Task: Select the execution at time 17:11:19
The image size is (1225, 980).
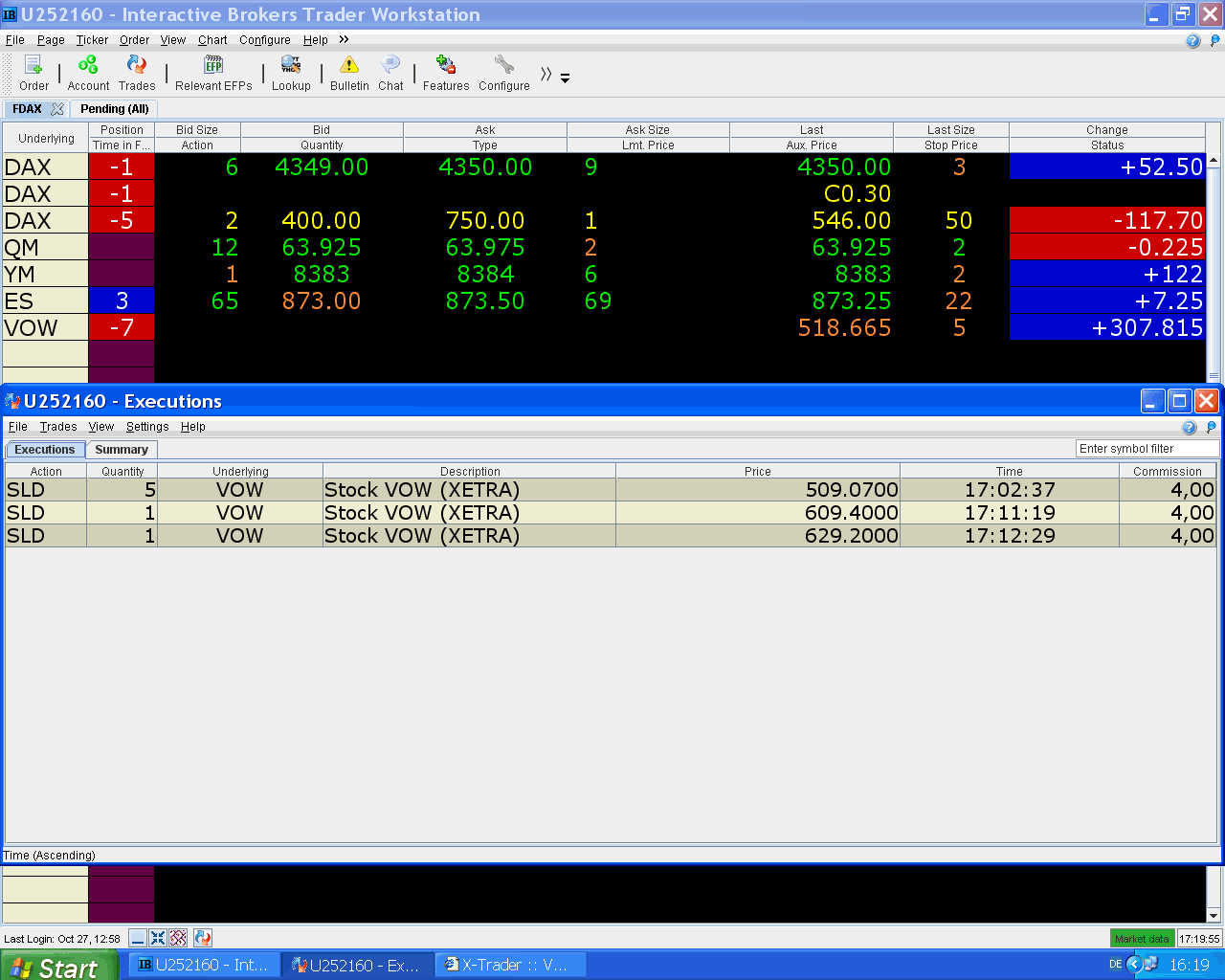Action: coord(611,513)
